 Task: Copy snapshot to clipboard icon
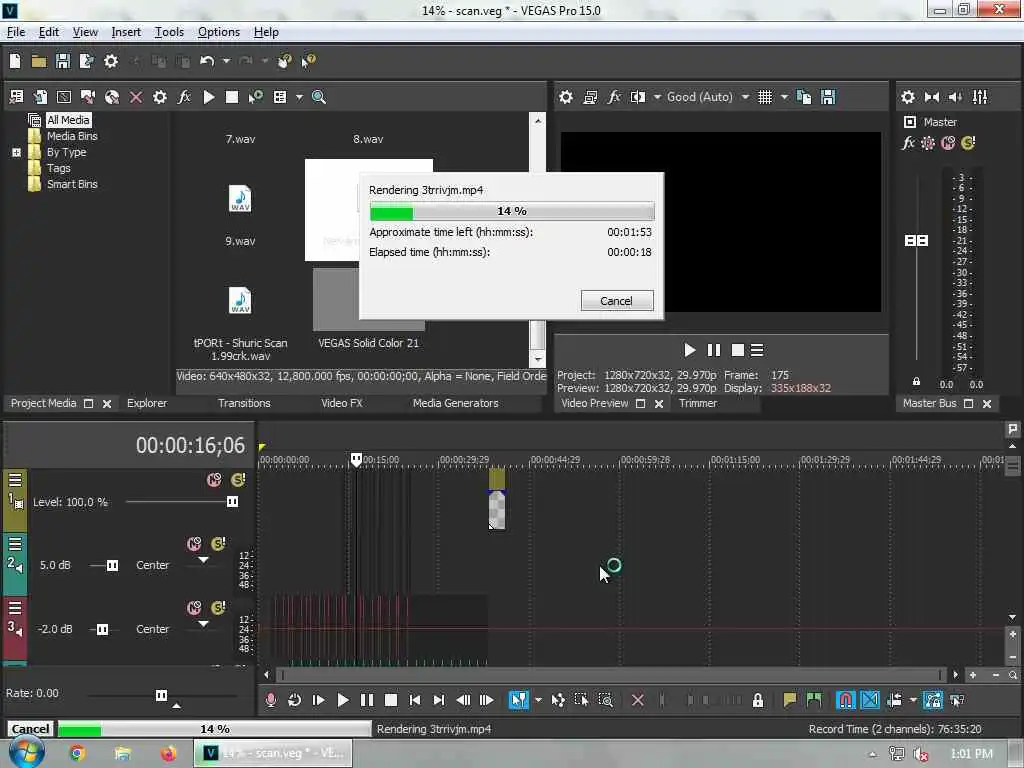click(805, 97)
